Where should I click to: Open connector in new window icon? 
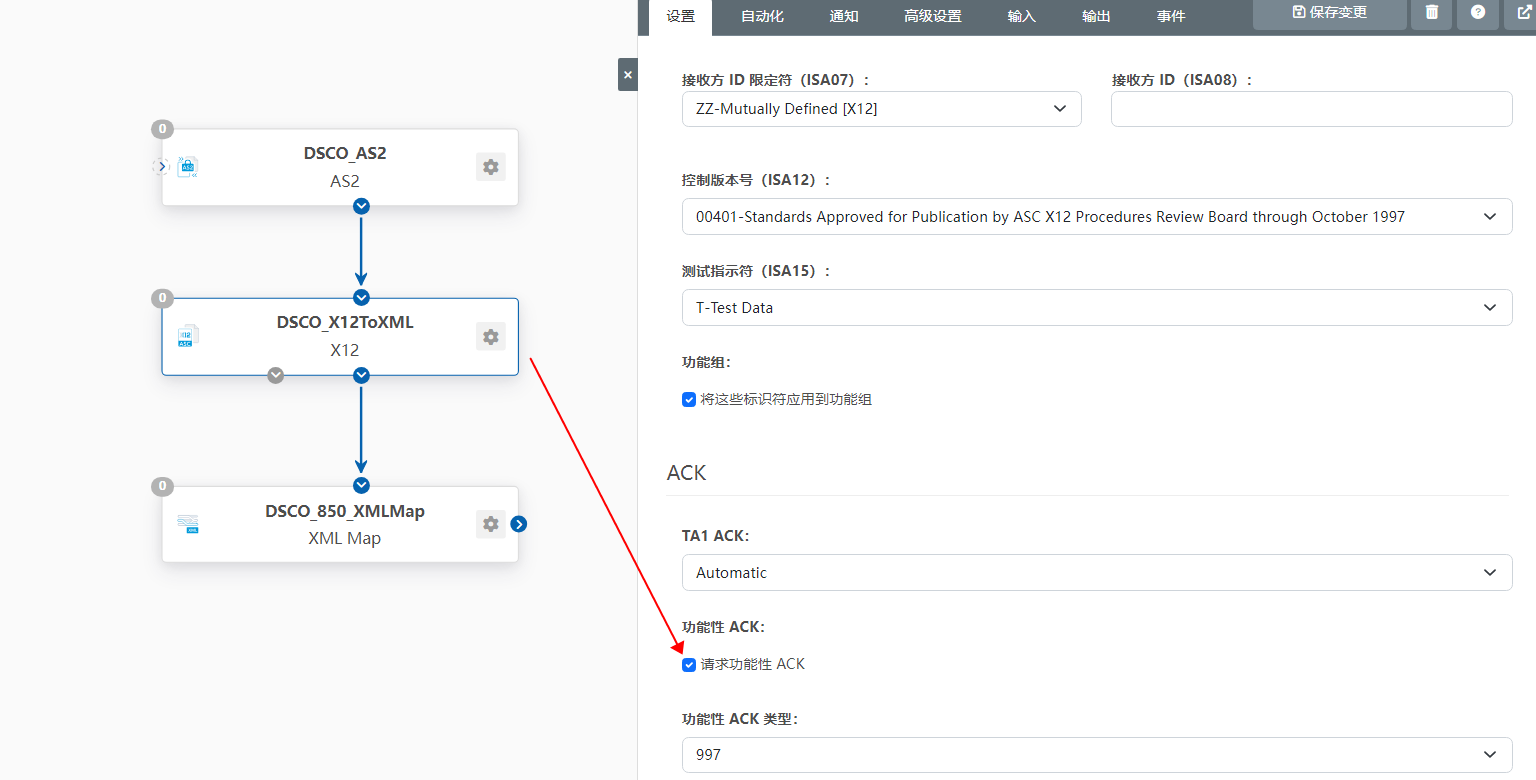1521,13
